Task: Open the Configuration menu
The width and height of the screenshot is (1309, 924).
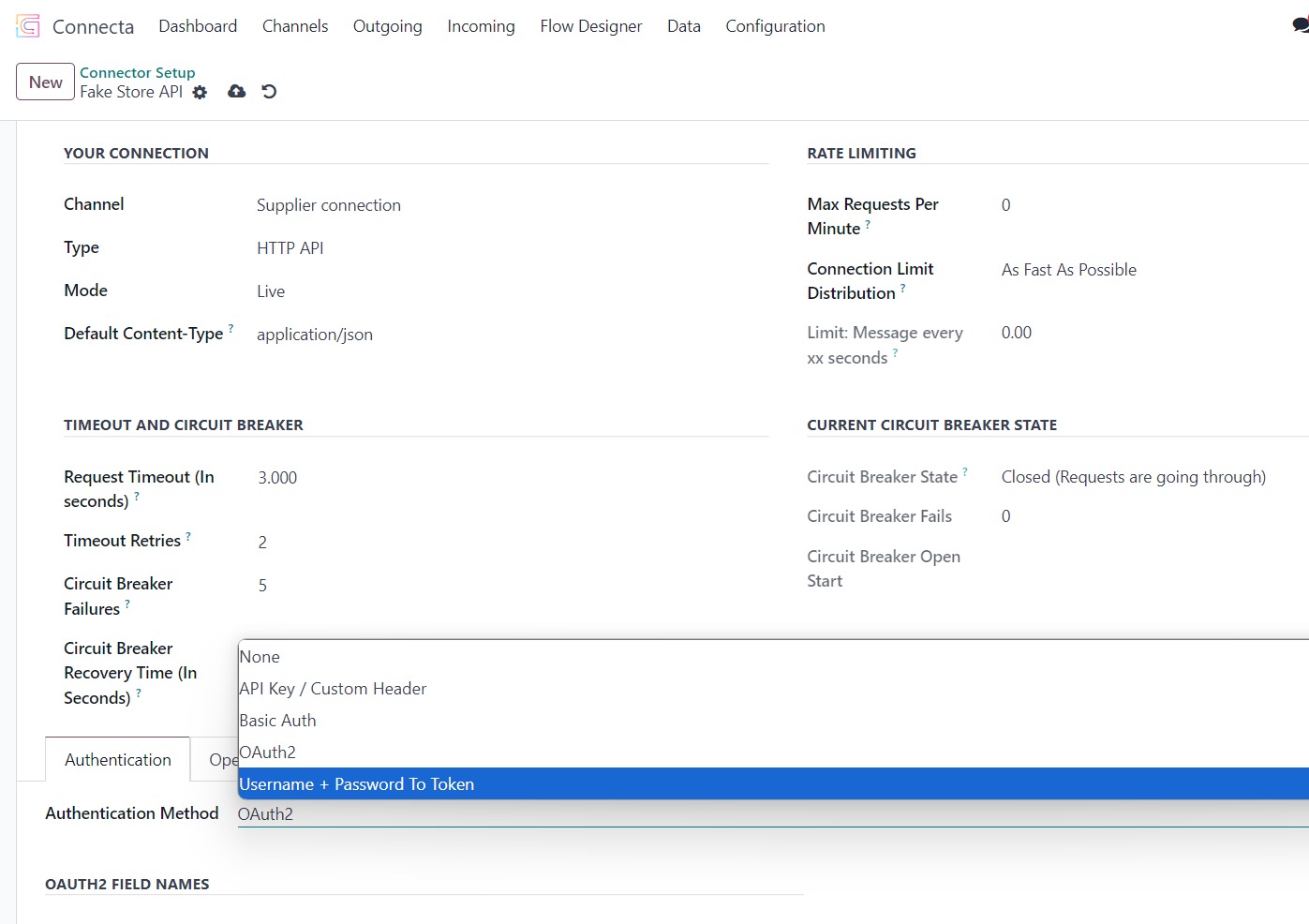Action: tap(775, 26)
